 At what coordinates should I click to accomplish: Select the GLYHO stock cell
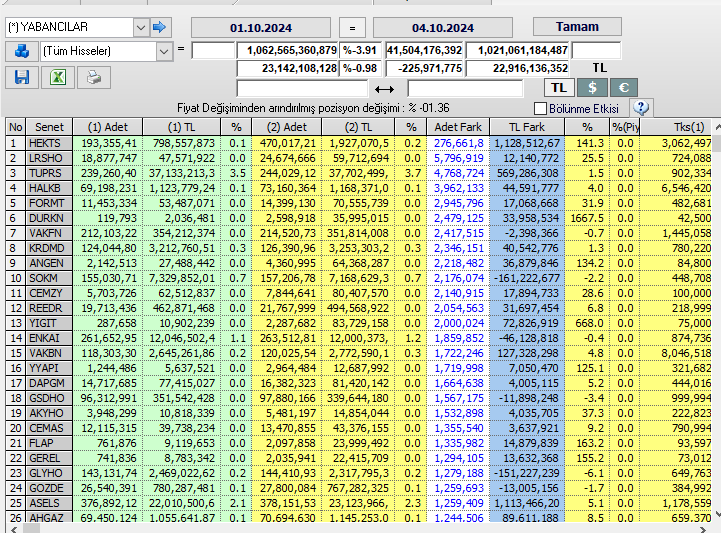coord(49,473)
